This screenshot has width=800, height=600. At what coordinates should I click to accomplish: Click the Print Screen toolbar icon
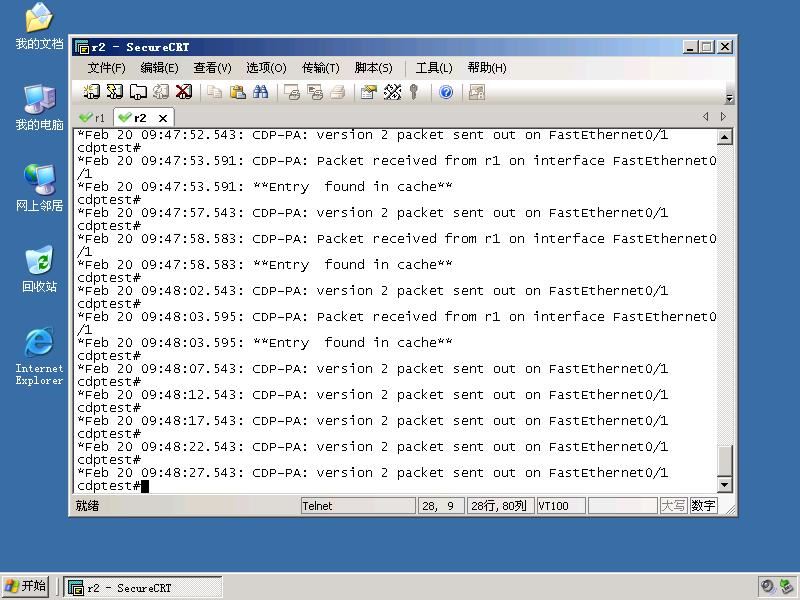click(292, 92)
